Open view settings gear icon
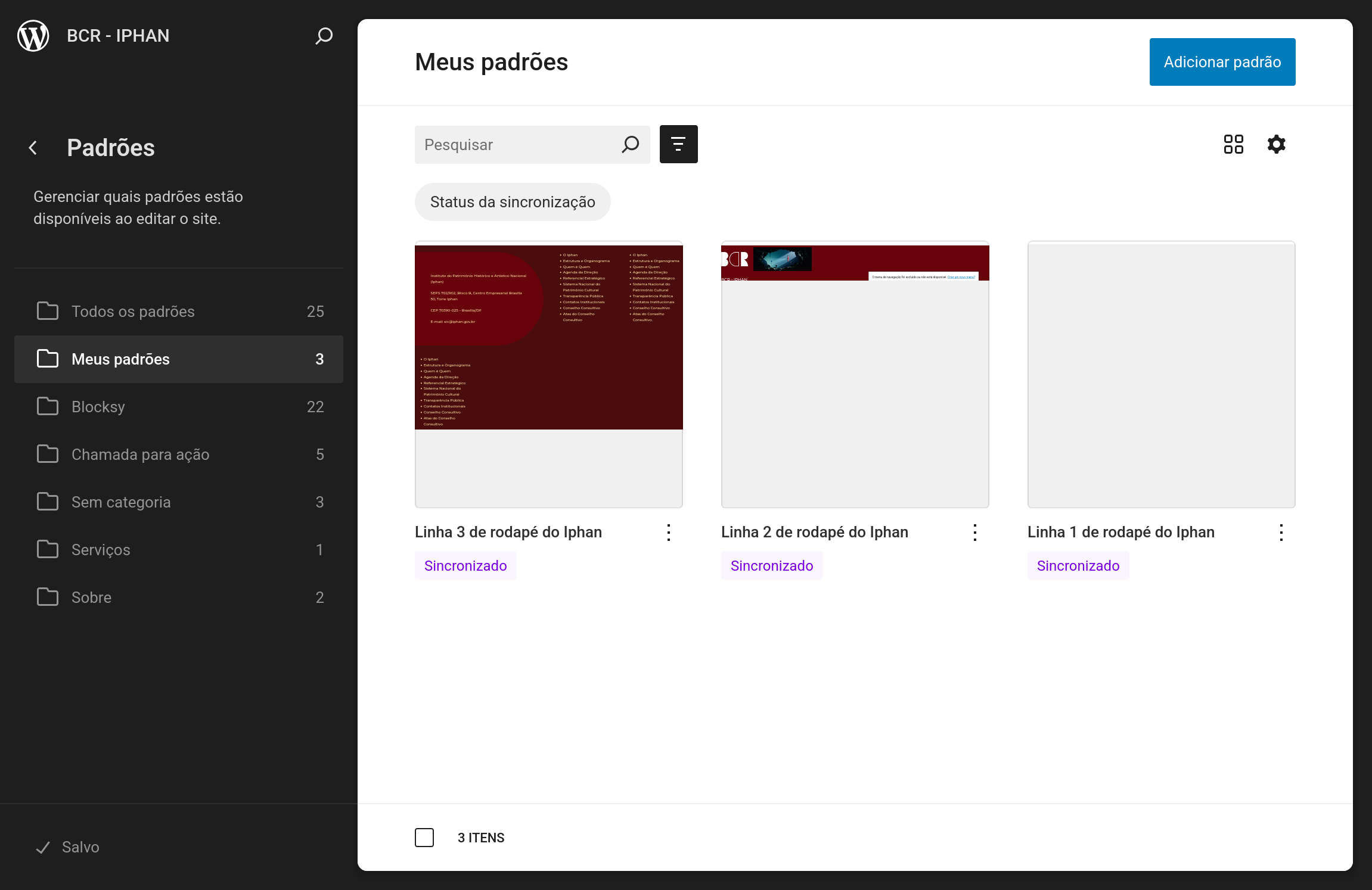This screenshot has height=890, width=1372. 1277,144
